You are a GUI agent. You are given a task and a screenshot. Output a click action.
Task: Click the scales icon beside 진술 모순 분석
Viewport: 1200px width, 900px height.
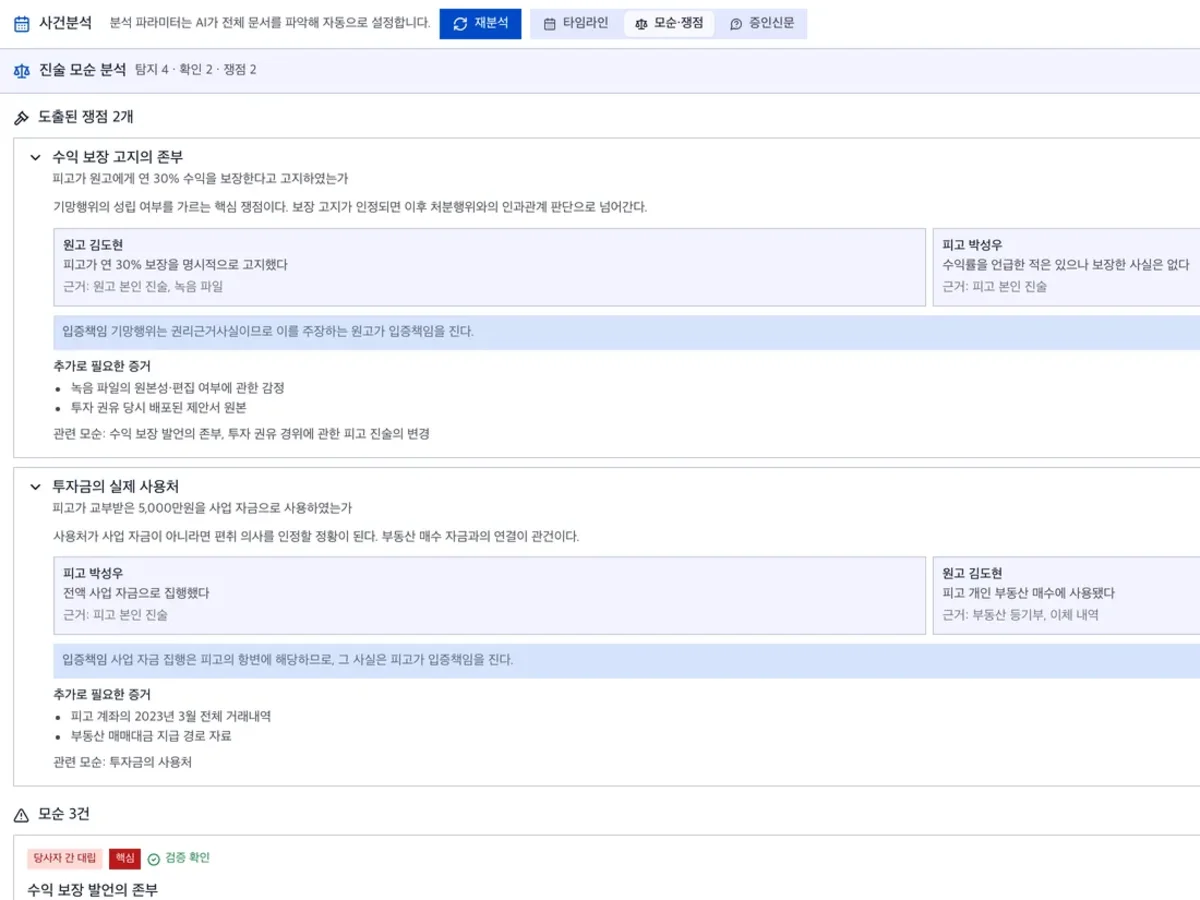tap(21, 70)
